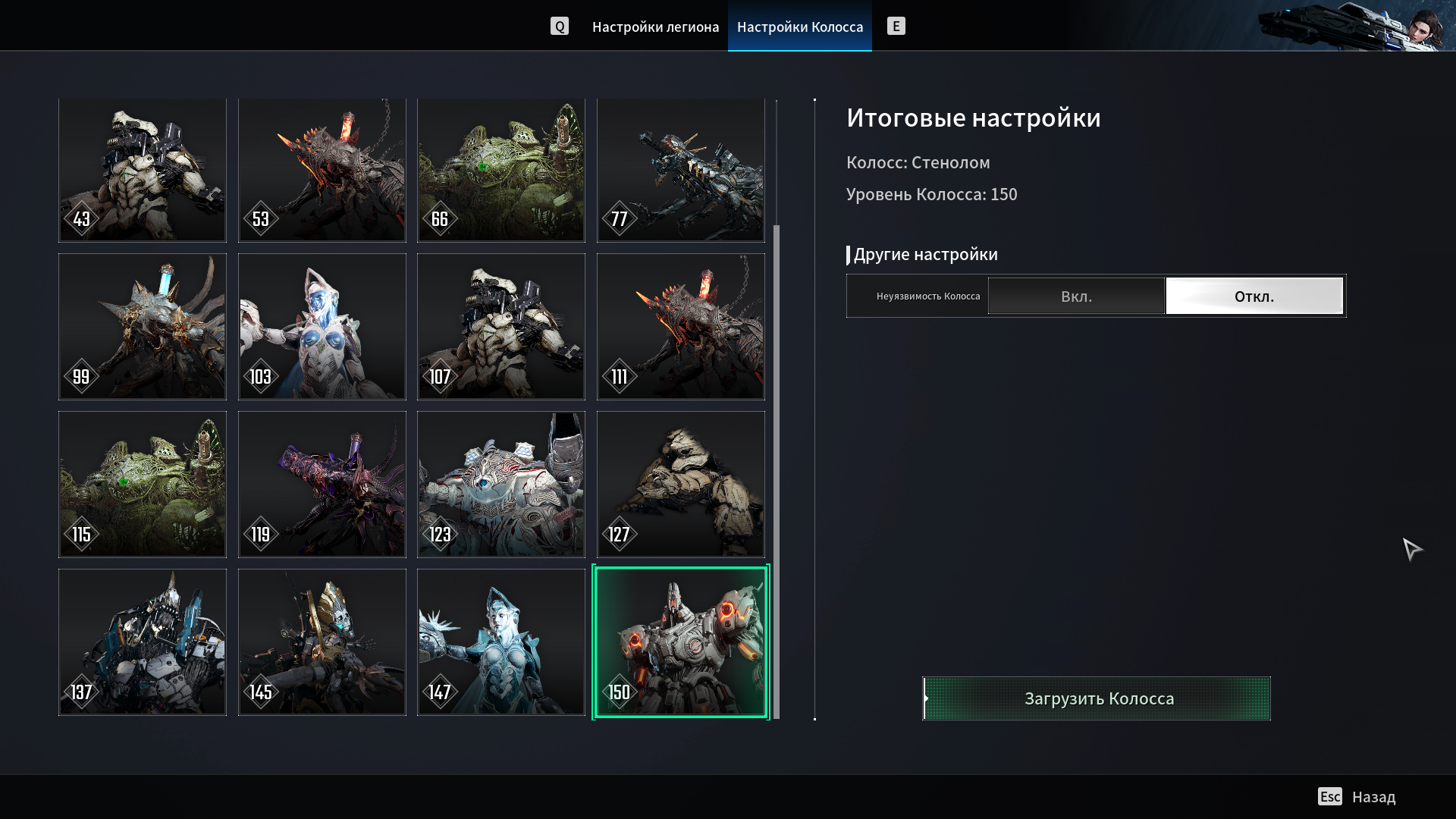The image size is (1456, 819).
Task: Select the level 43 Colossus thumbnail
Action: 143,171
